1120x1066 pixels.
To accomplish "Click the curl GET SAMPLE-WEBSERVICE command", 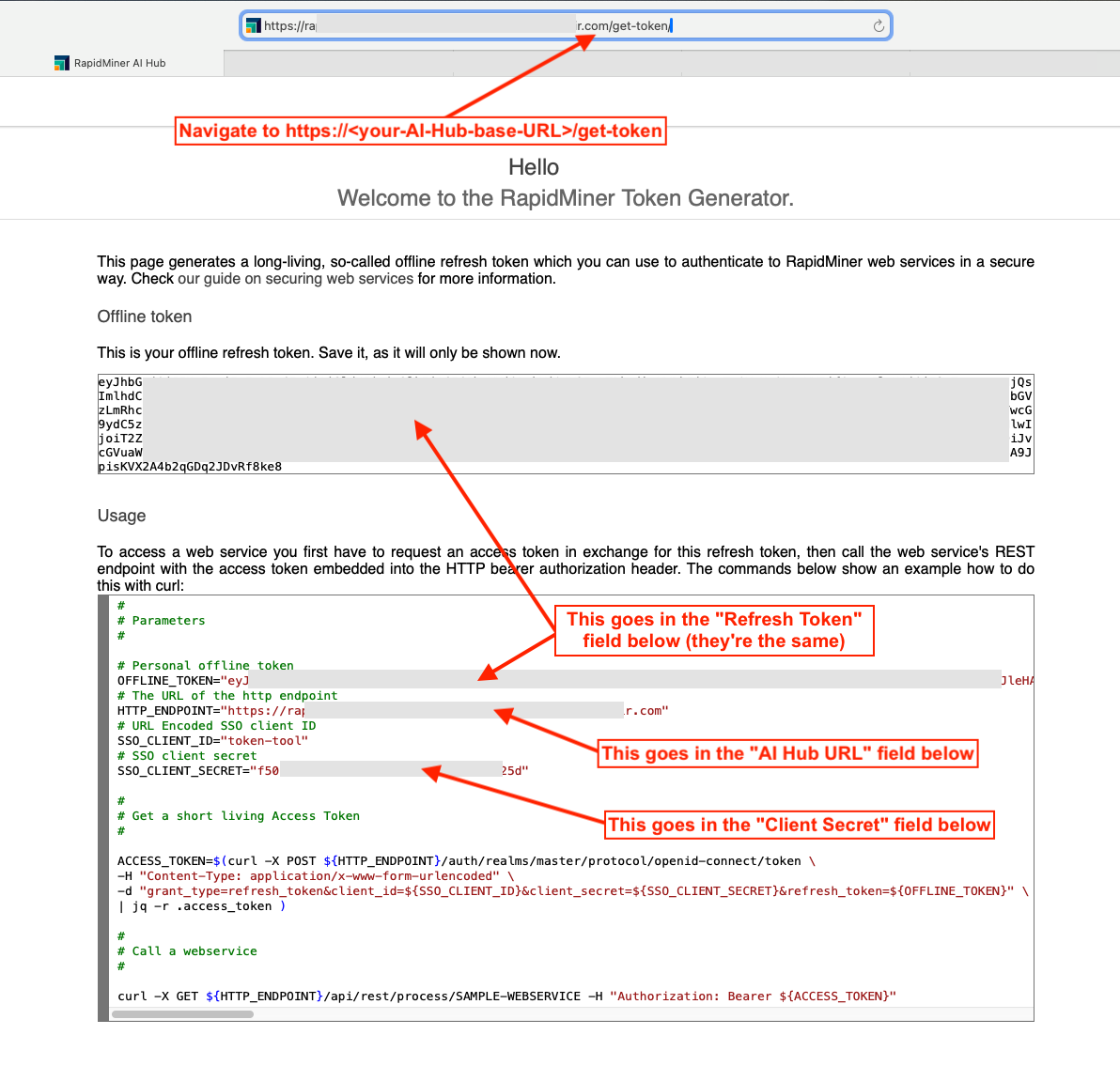I will [506, 996].
